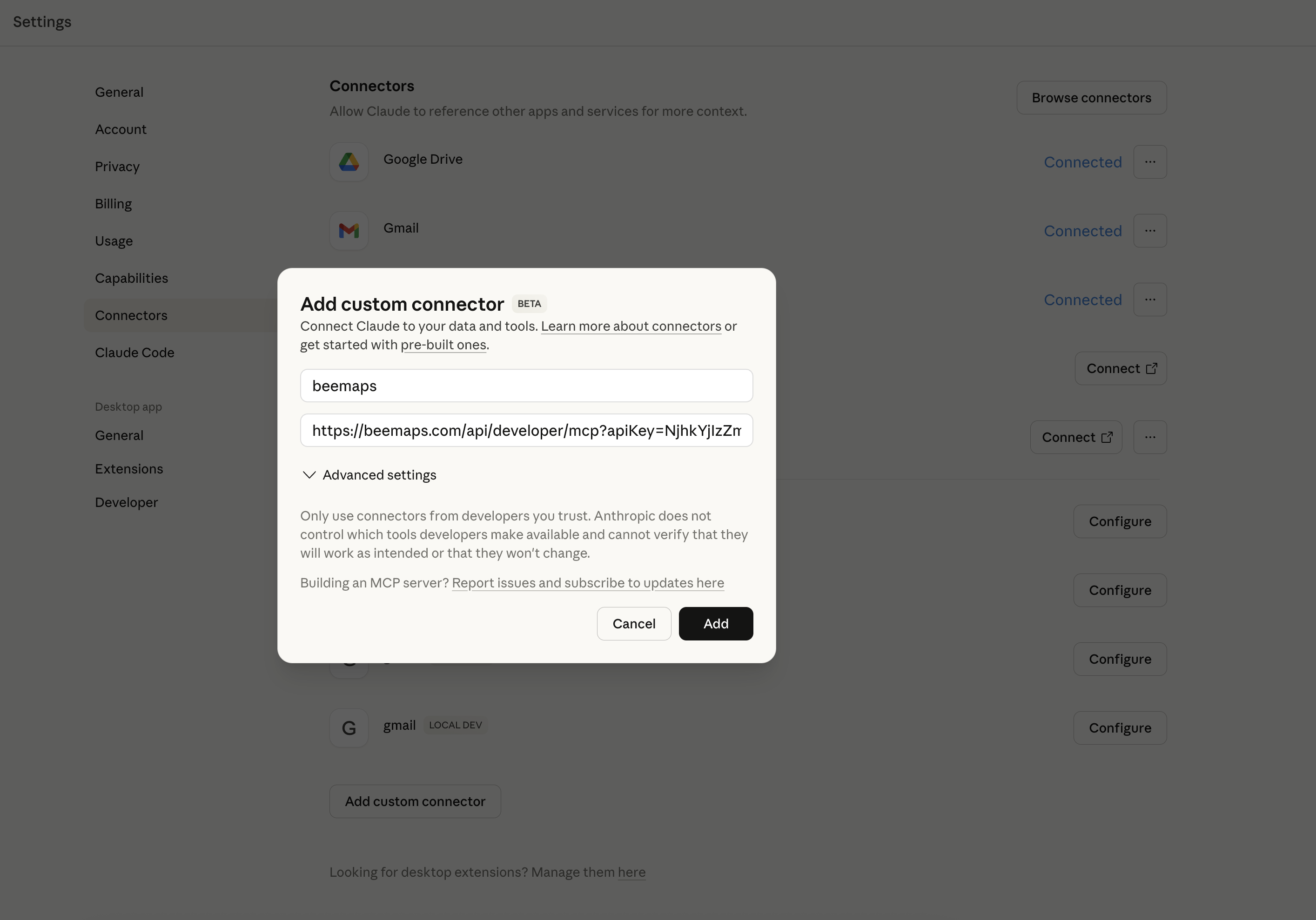The image size is (1316, 920).
Task: Configure the gmail LOCAL DEV connector
Action: 1120,728
